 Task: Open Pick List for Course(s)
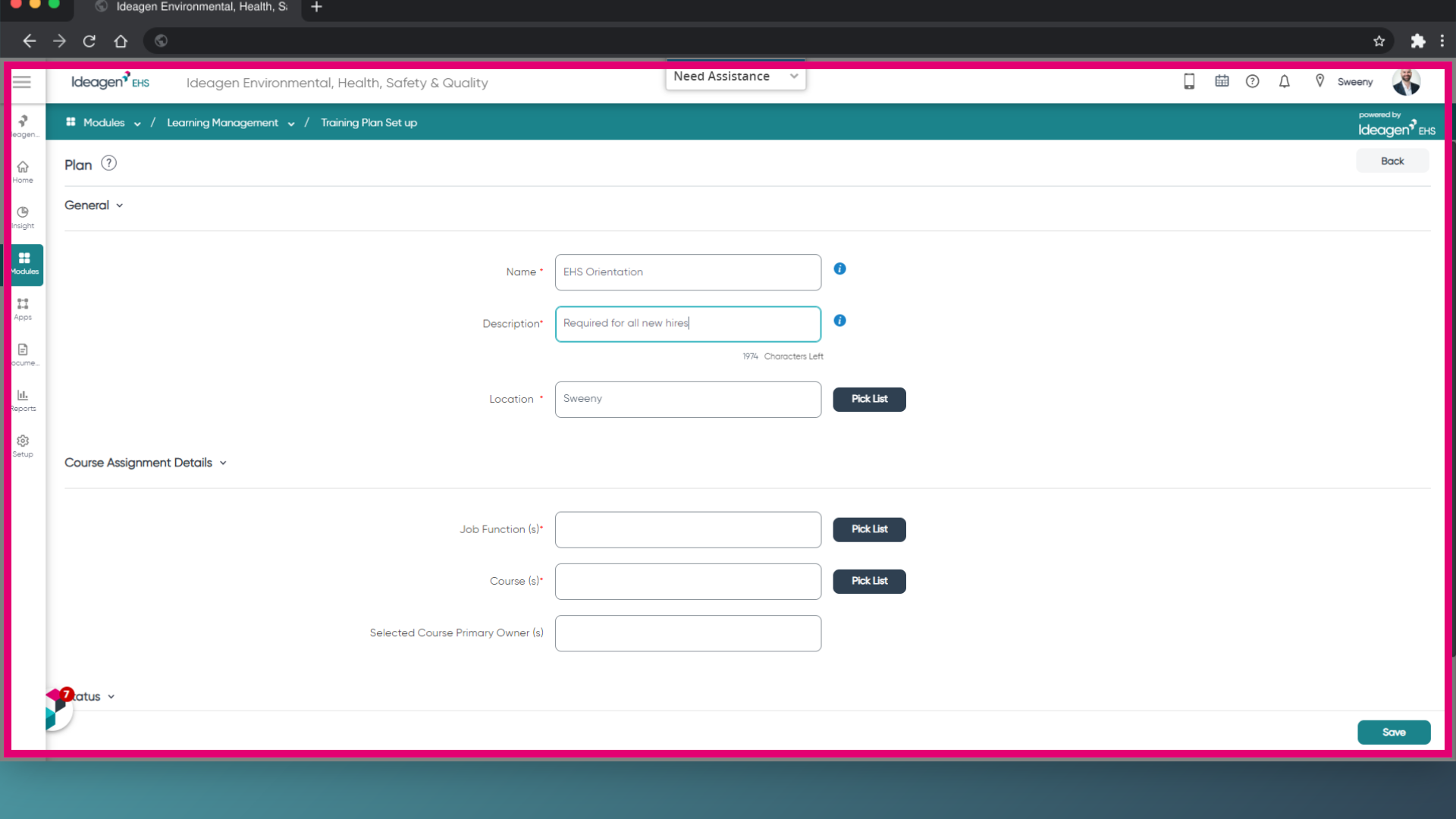pyautogui.click(x=869, y=581)
